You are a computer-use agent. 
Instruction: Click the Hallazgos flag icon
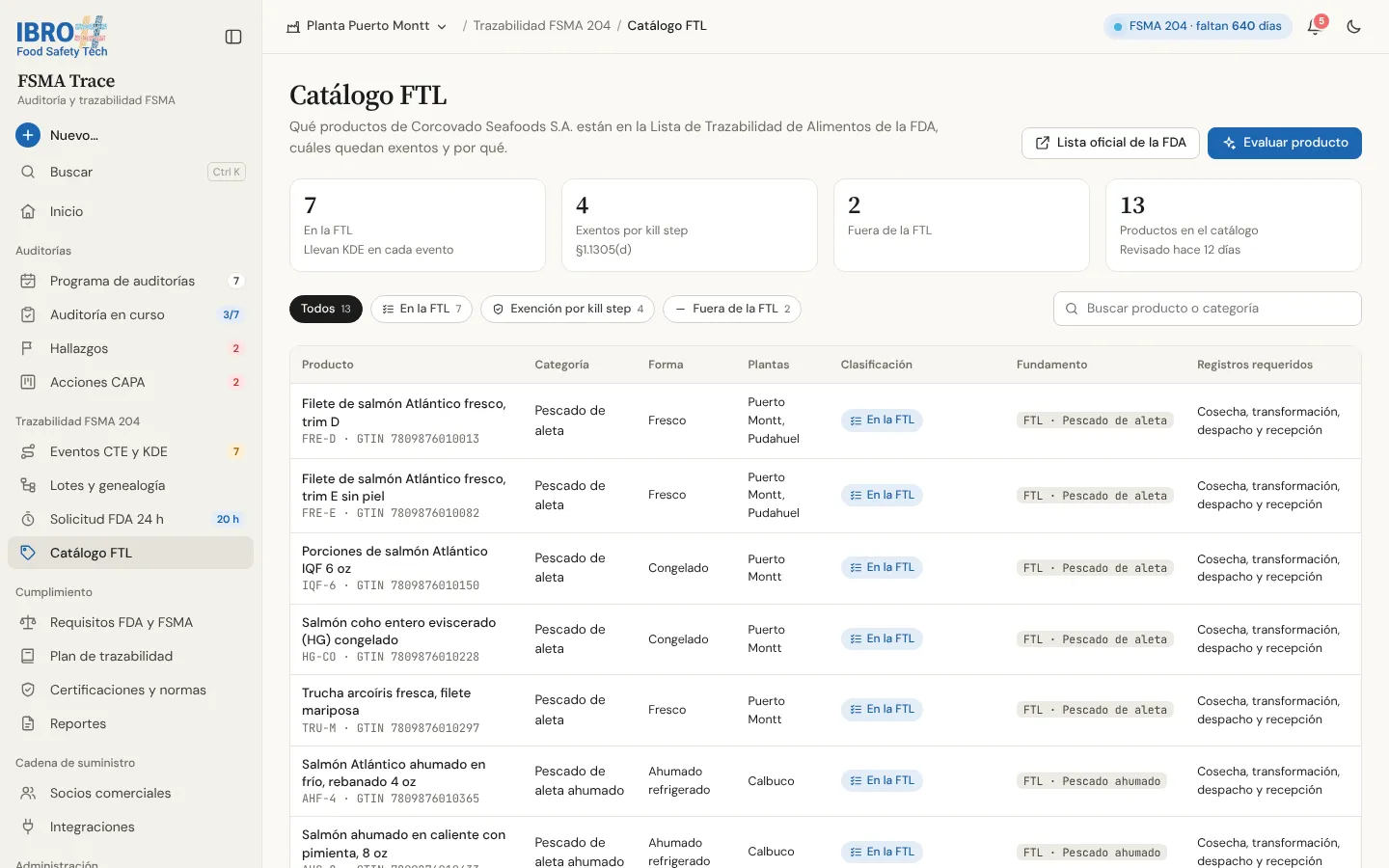28,348
